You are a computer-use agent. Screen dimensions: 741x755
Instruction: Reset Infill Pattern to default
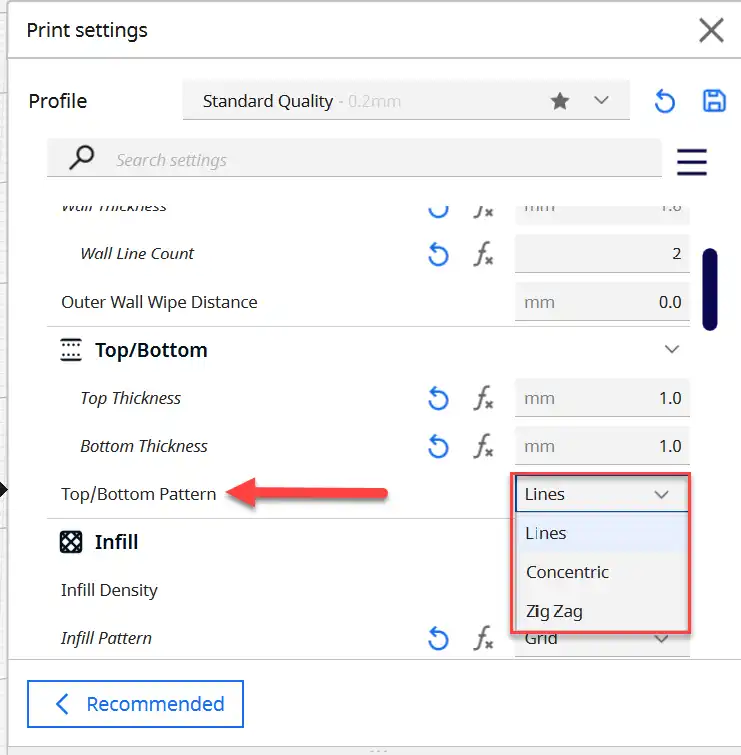(x=438, y=638)
